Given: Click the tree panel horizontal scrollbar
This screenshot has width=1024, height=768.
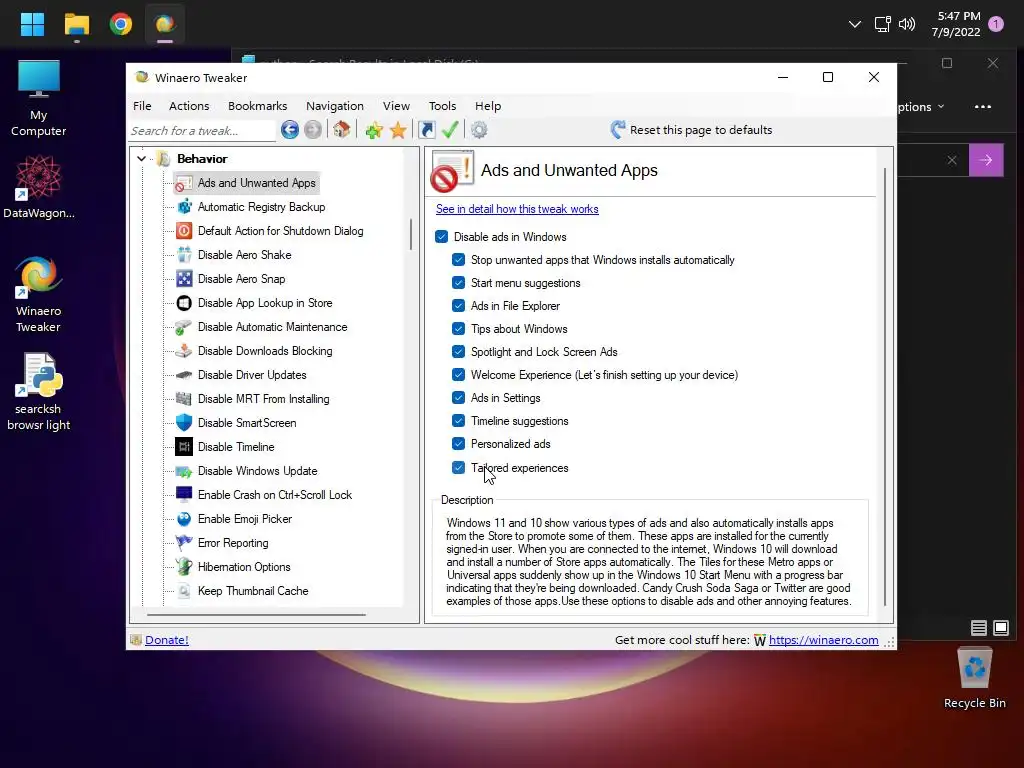Looking at the screenshot, I should [256, 615].
